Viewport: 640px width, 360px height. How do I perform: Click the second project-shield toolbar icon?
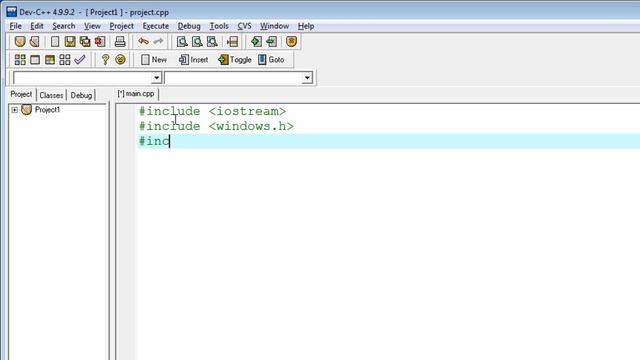35,41
